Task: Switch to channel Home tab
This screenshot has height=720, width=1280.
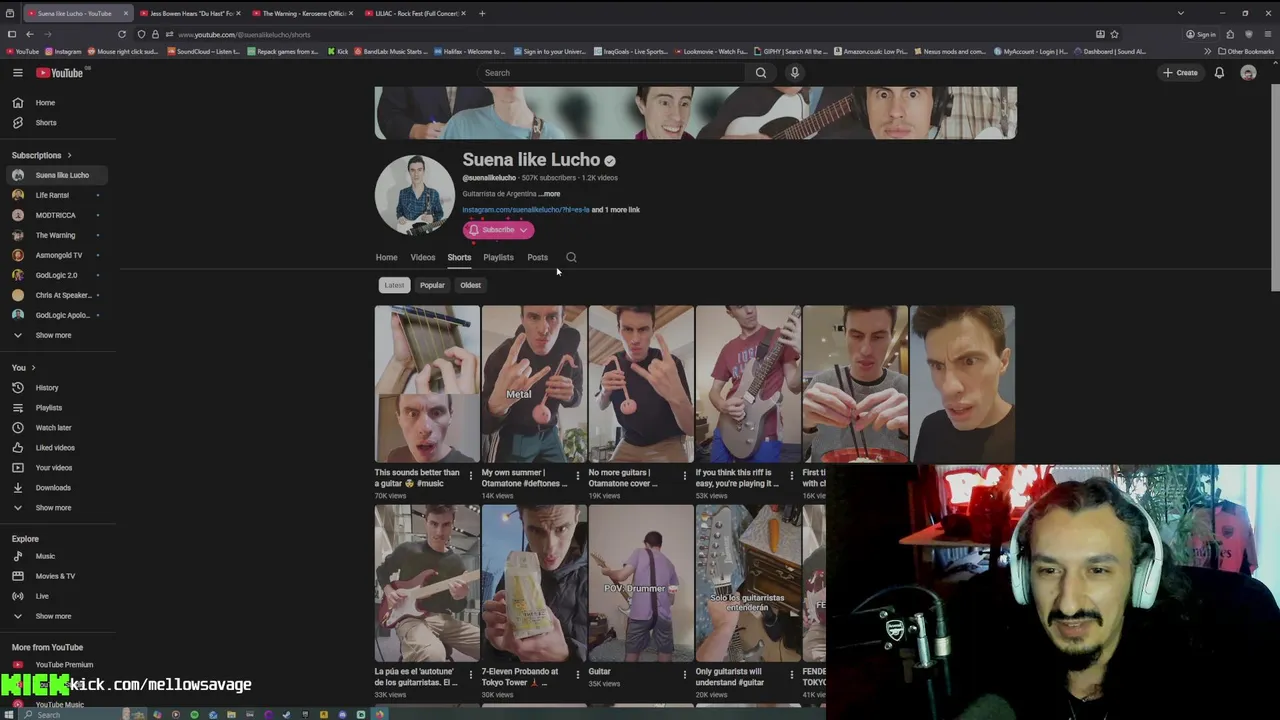Action: click(386, 257)
